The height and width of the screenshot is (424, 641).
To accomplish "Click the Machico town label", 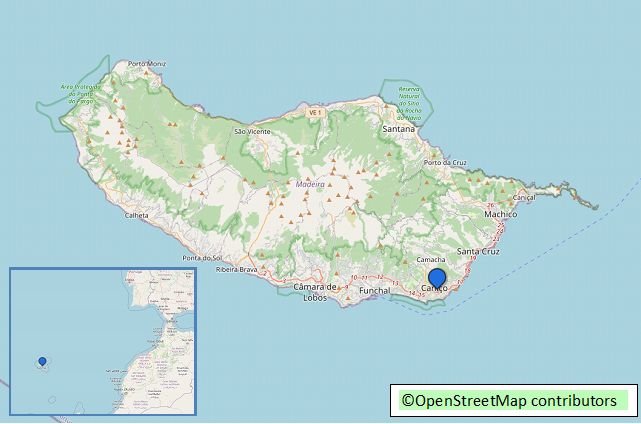I will click(499, 214).
